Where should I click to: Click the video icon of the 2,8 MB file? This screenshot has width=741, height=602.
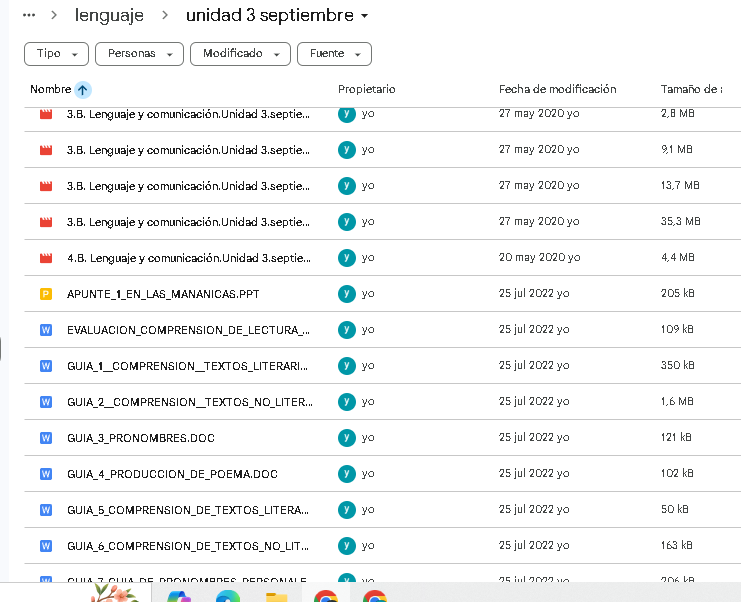46,114
